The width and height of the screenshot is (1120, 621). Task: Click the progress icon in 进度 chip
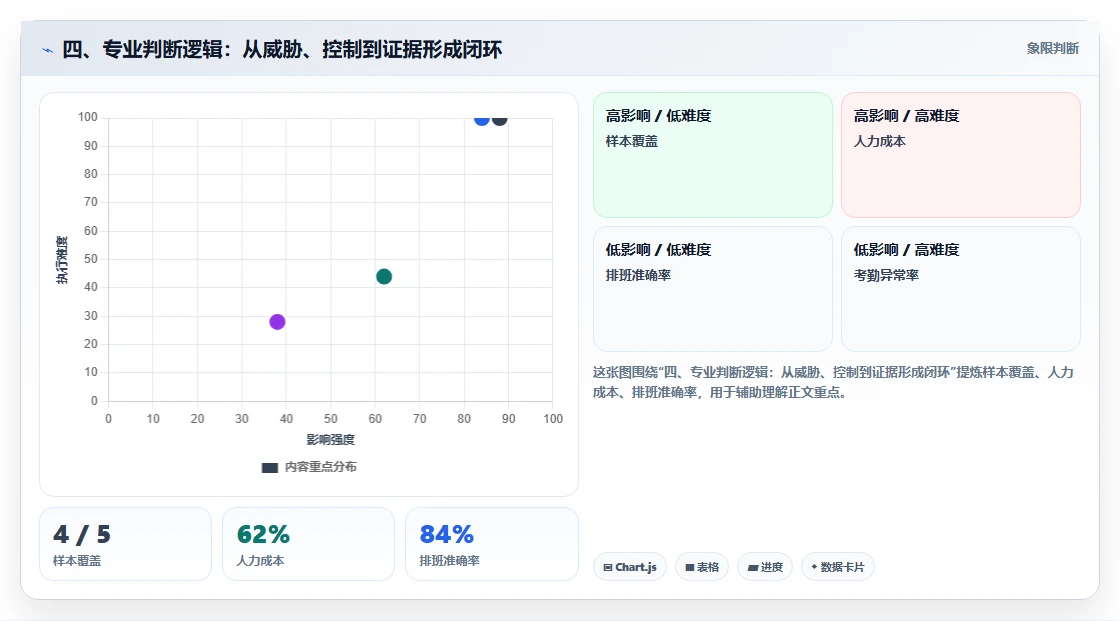point(753,568)
